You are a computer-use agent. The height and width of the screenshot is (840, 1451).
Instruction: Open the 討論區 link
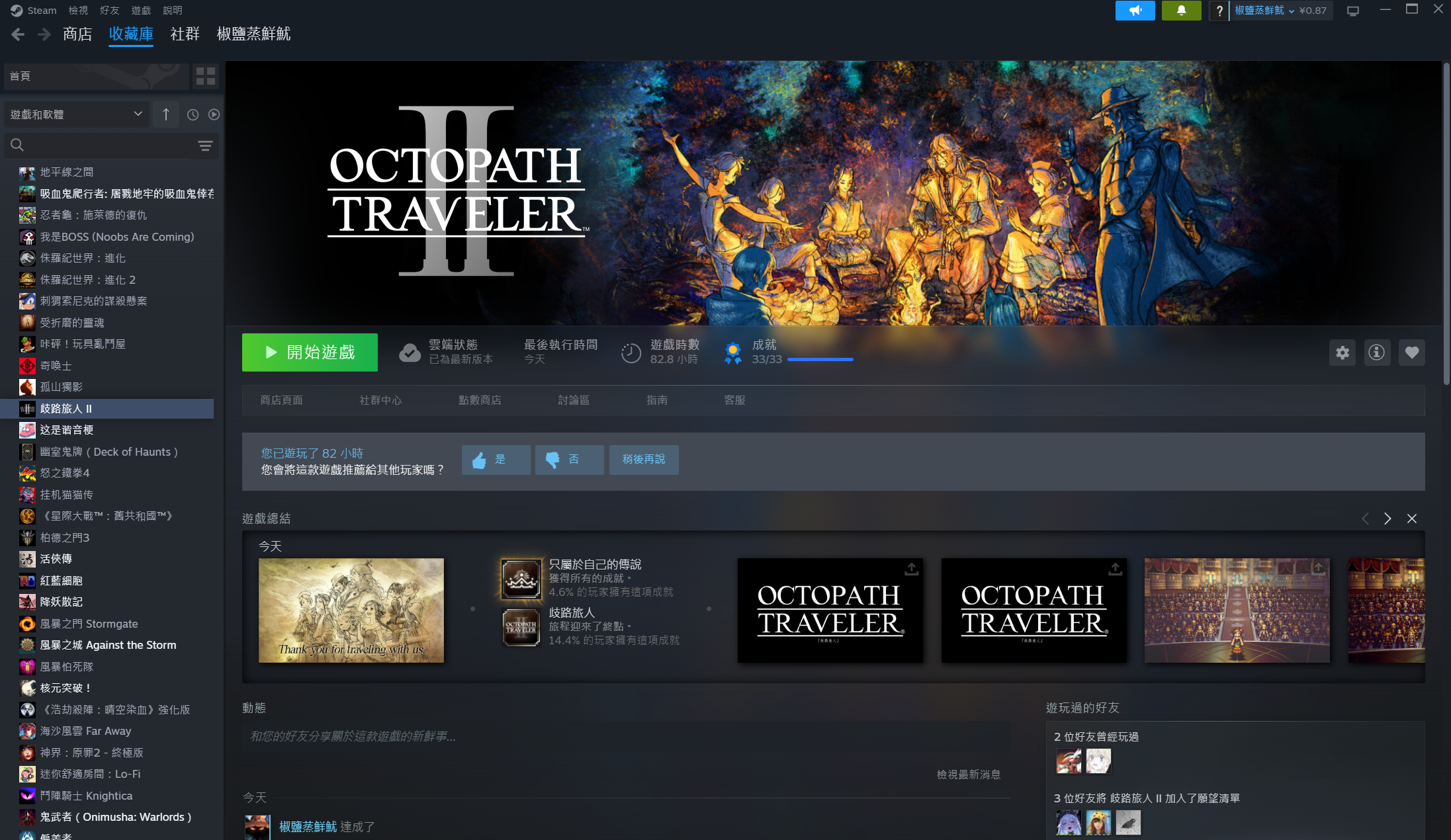pyautogui.click(x=574, y=400)
